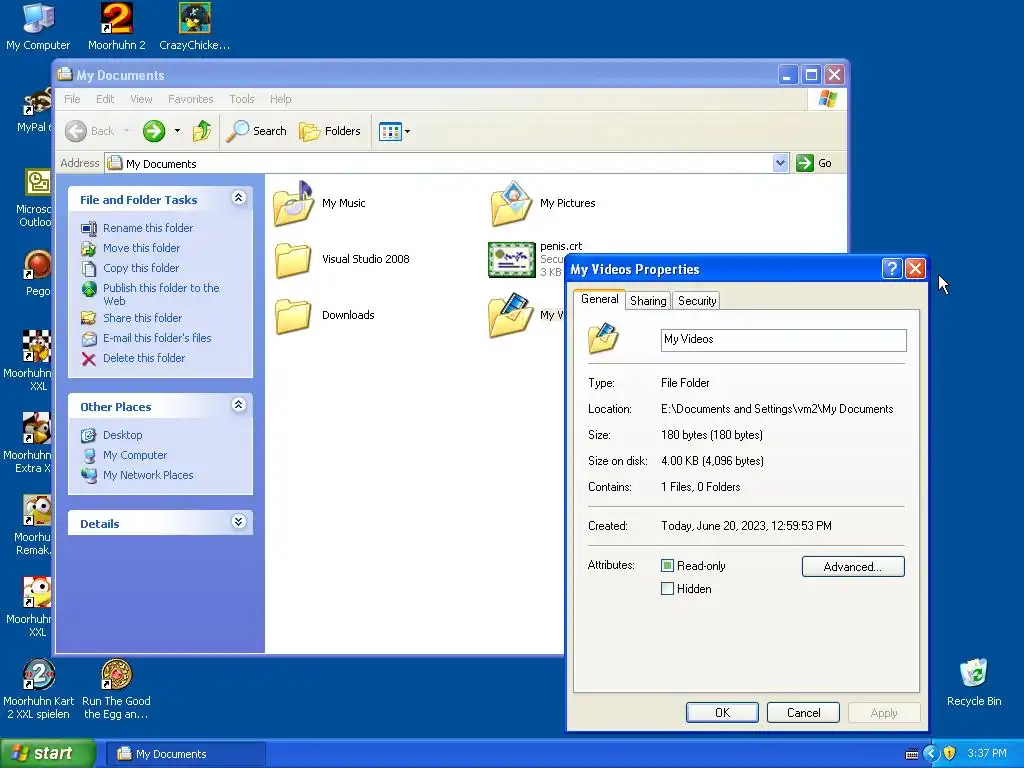This screenshot has height=768, width=1024.
Task: Collapse the File and Folder Tasks panel
Action: [x=238, y=197]
